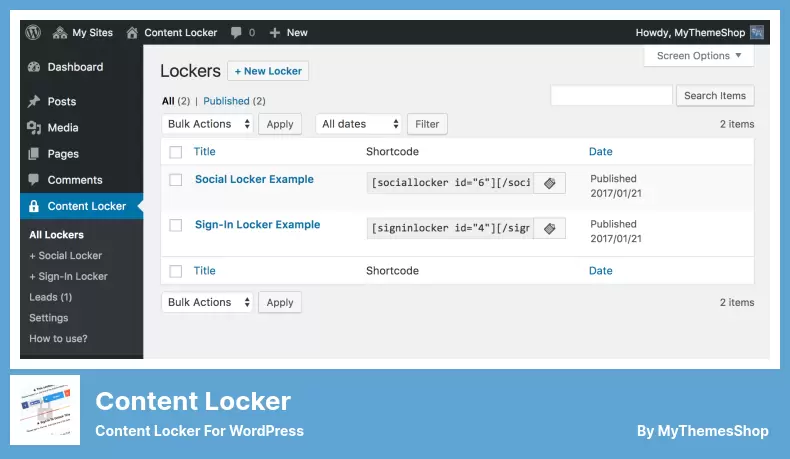The image size is (790, 459).
Task: Click the MyThemeShop user avatar
Action: (x=757, y=33)
